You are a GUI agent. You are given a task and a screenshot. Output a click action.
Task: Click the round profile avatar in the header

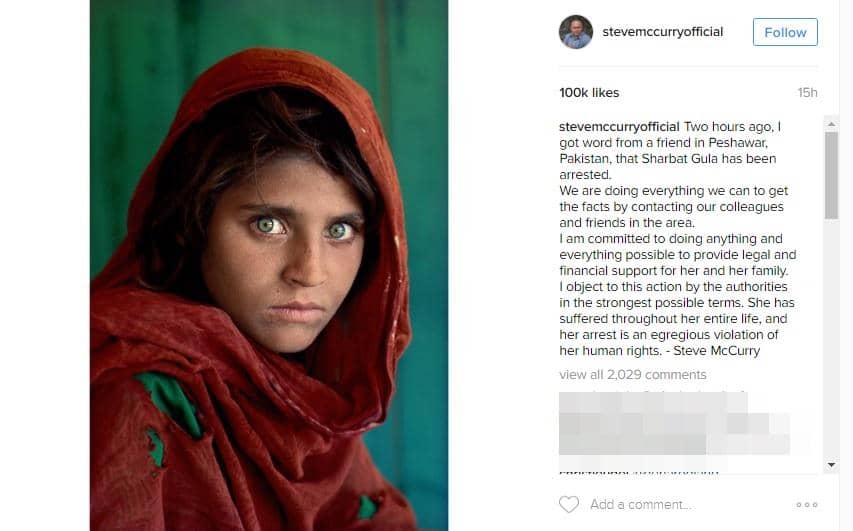coord(576,32)
